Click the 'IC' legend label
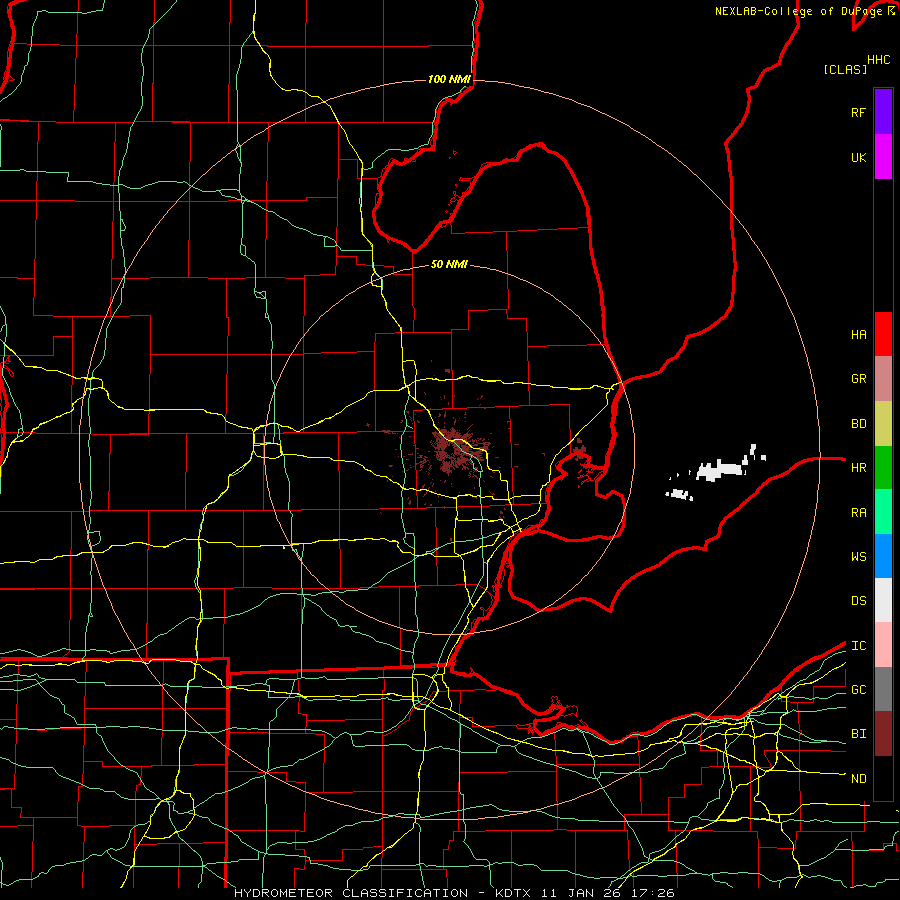Viewport: 900px width, 900px height. pyautogui.click(x=858, y=646)
